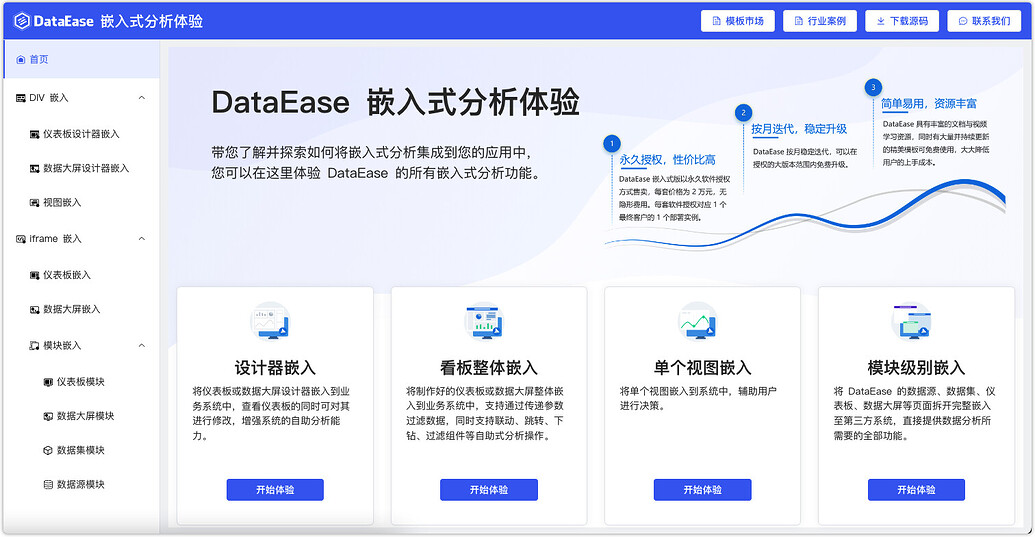The width and height of the screenshot is (1035, 537).
Task: Click the 看板整体嵌入 card title
Action: 489,367
